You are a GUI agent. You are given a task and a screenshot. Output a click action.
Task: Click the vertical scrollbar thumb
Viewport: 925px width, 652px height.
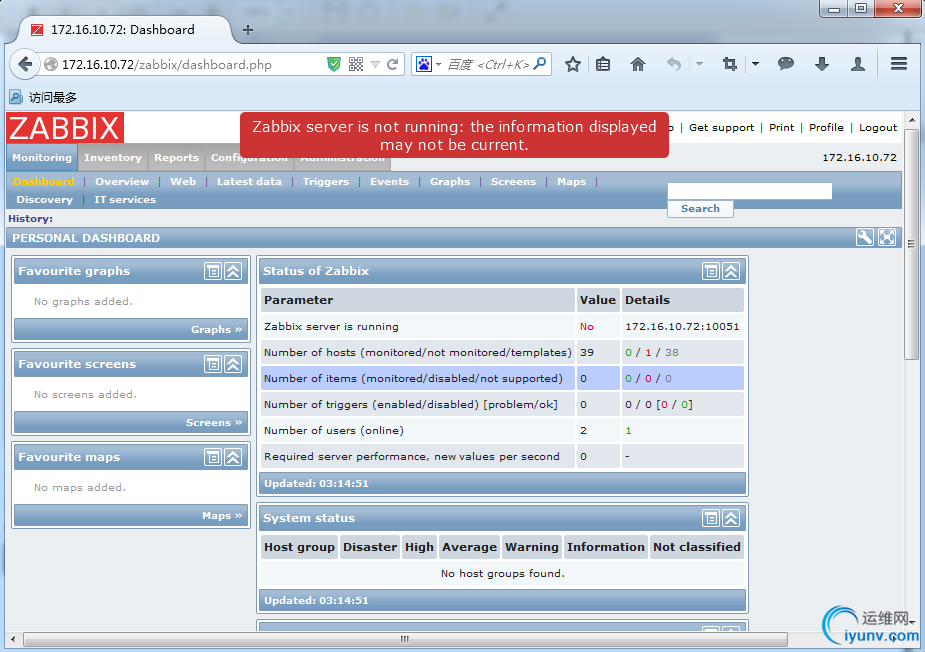pyautogui.click(x=911, y=244)
